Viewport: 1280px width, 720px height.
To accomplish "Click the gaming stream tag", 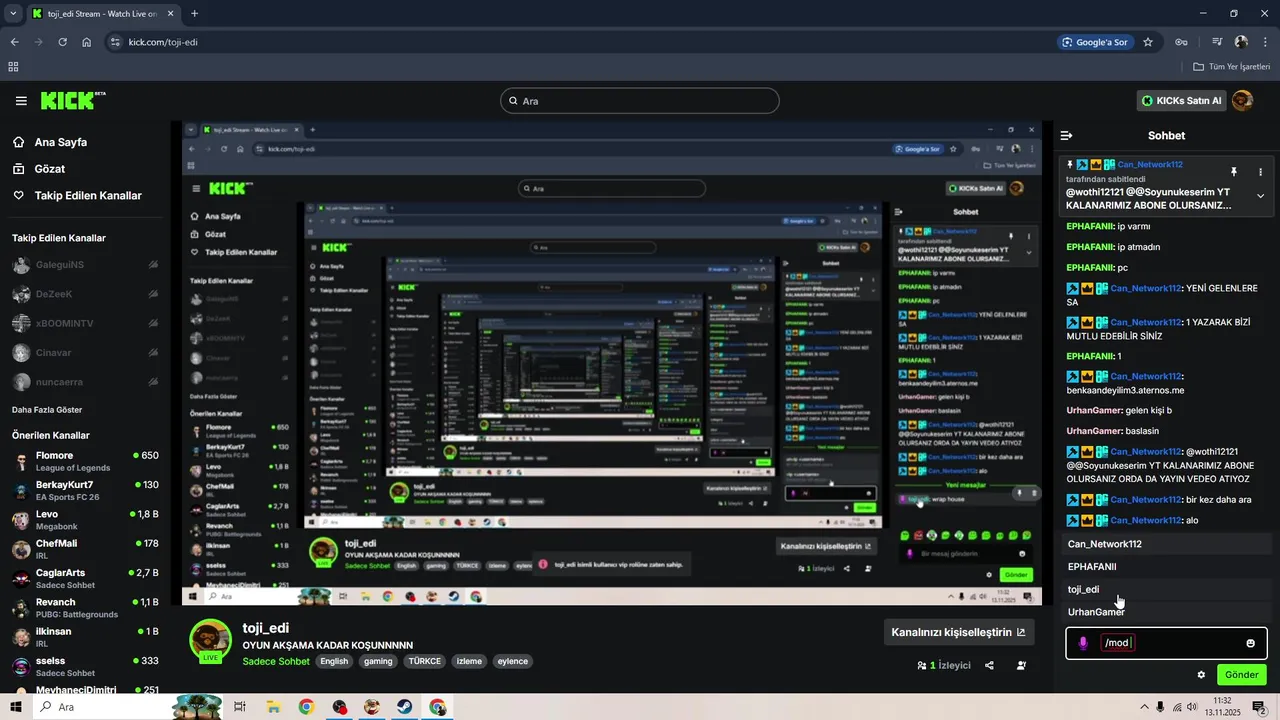I will (x=378, y=661).
